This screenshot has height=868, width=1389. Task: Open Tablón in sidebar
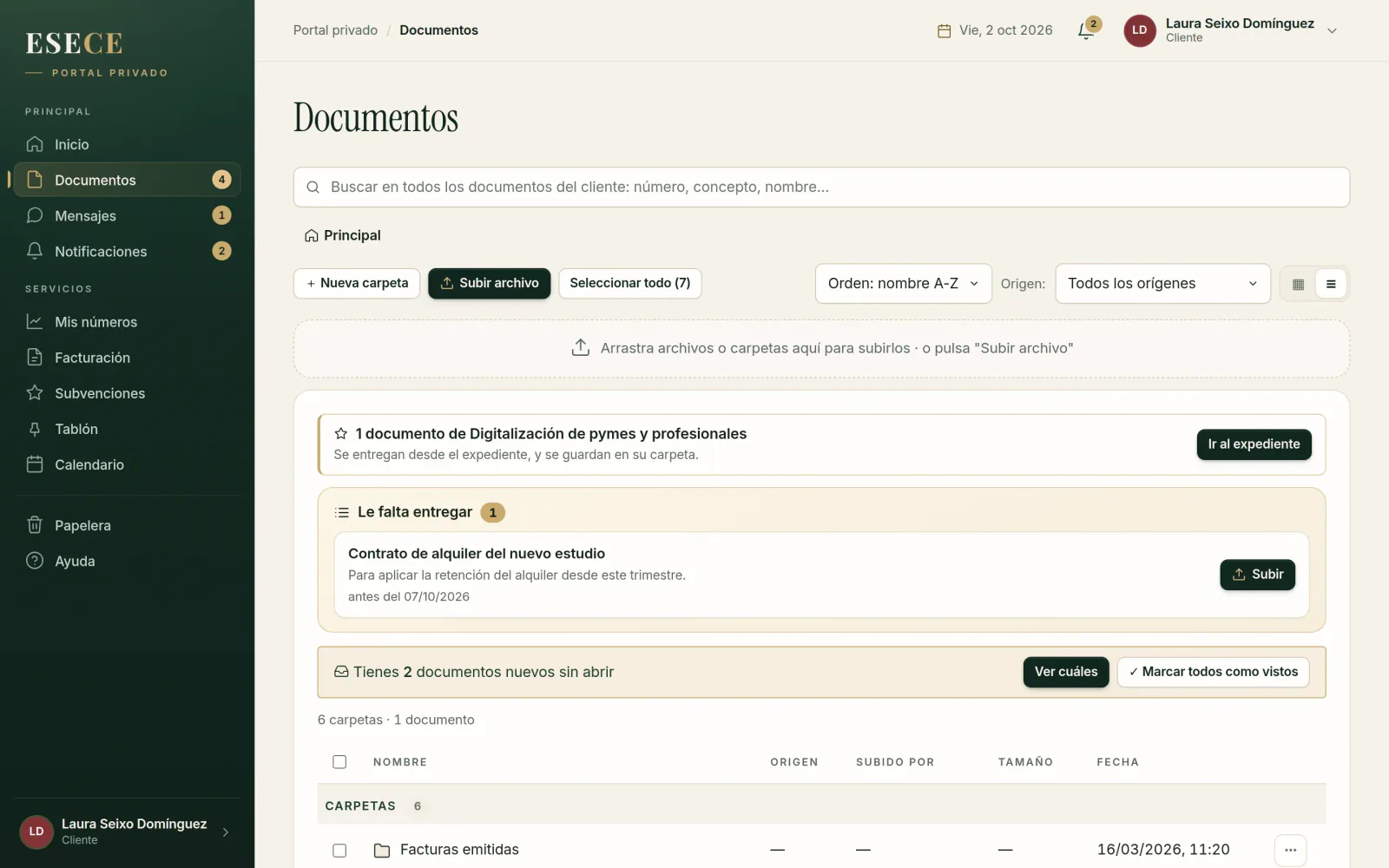coord(127,429)
